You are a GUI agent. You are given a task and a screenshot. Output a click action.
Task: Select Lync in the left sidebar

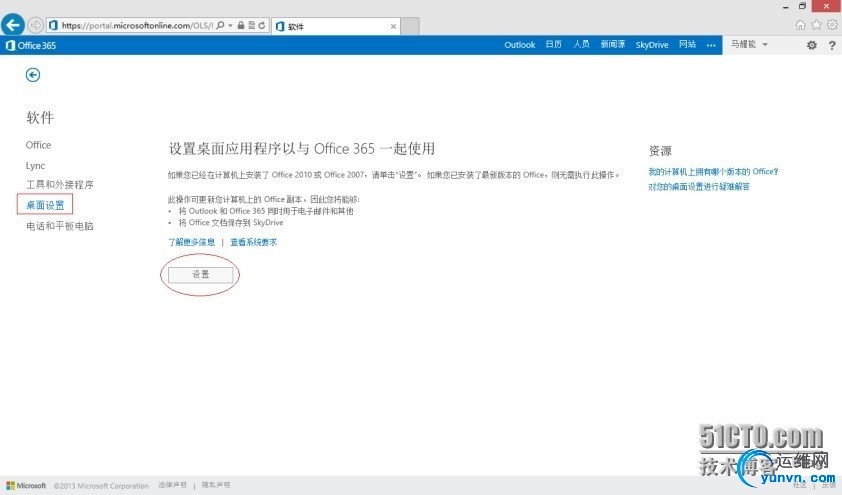[x=35, y=165]
